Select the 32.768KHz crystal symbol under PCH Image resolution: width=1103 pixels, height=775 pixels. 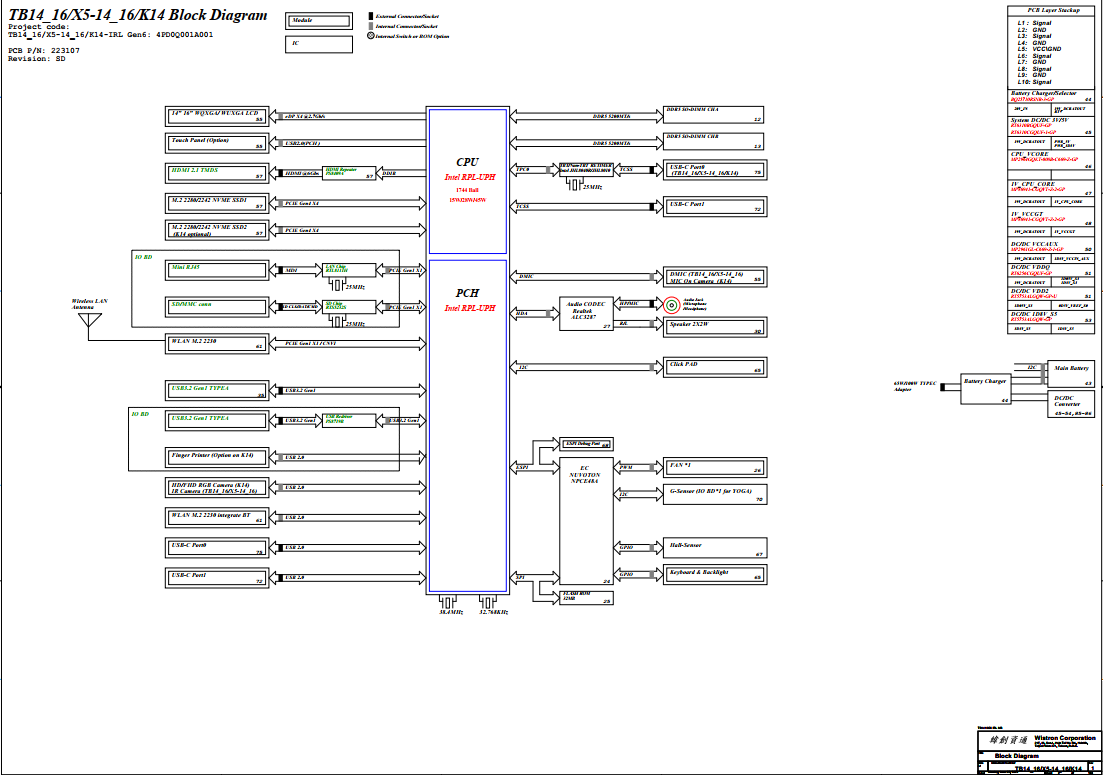[x=488, y=603]
